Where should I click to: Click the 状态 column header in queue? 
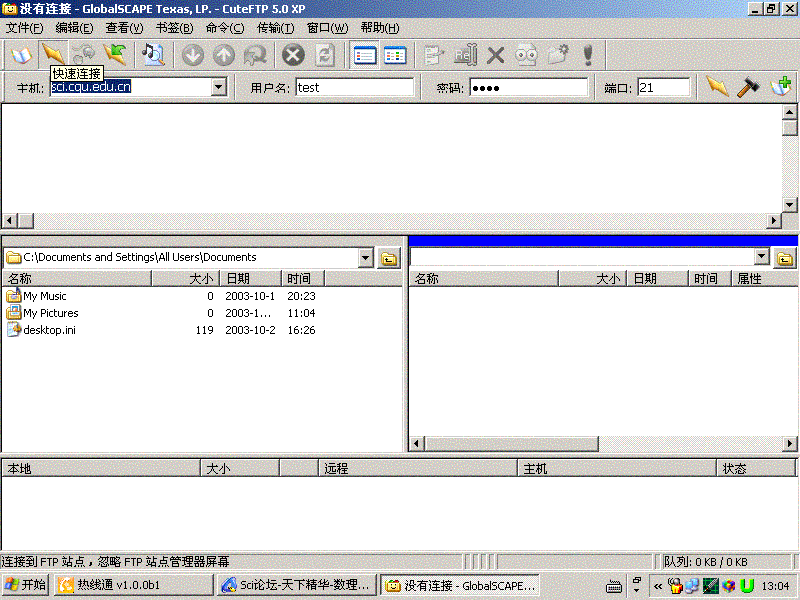pos(756,468)
